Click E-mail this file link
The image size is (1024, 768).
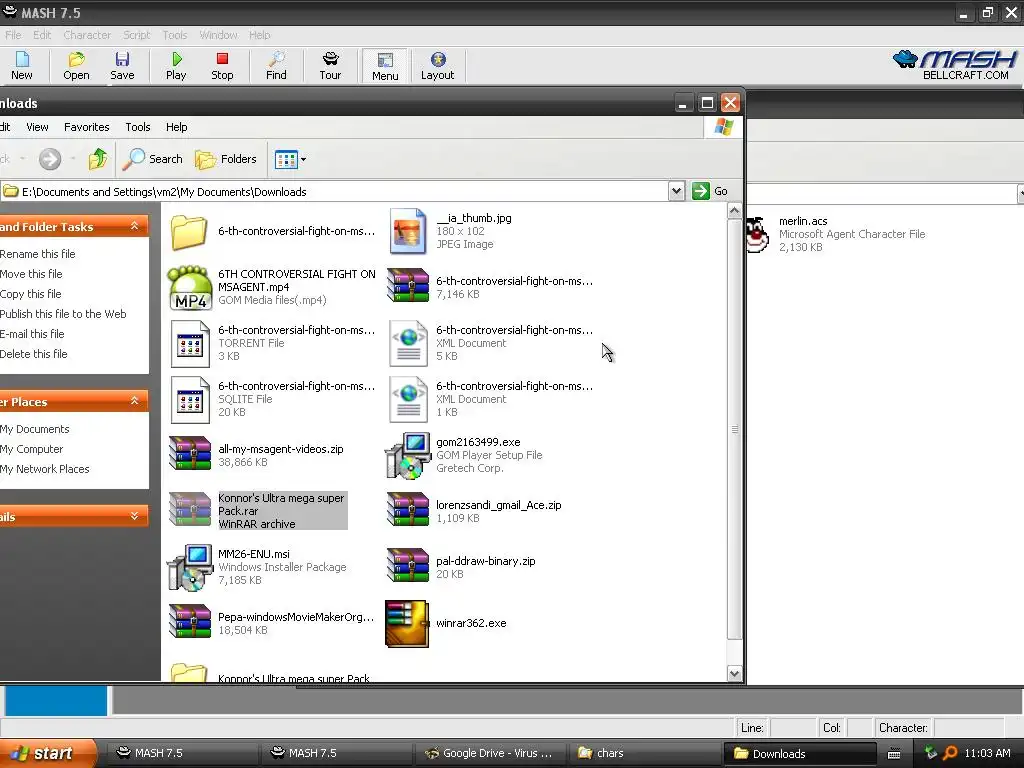click(x=32, y=334)
